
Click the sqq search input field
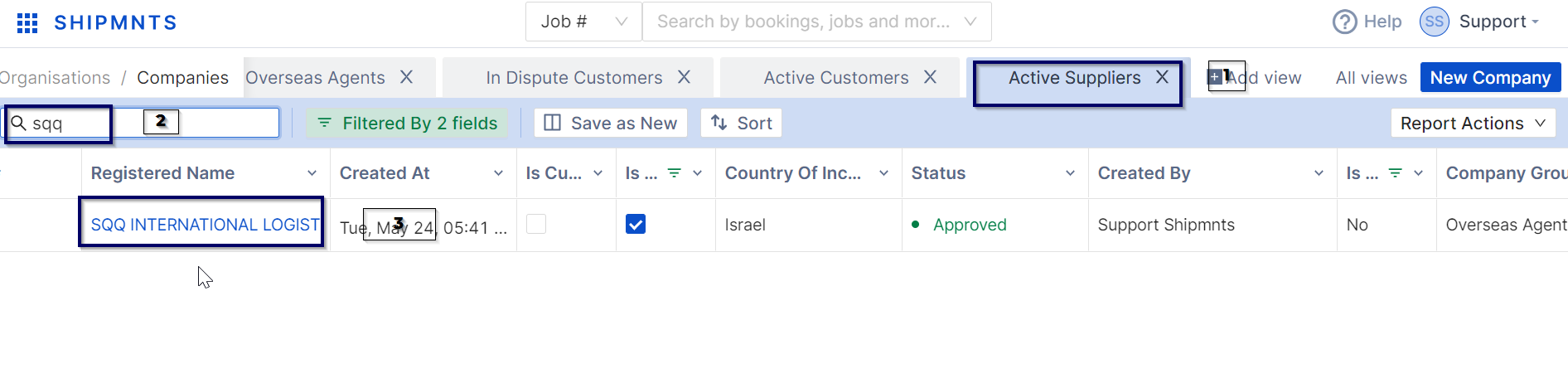(x=143, y=123)
